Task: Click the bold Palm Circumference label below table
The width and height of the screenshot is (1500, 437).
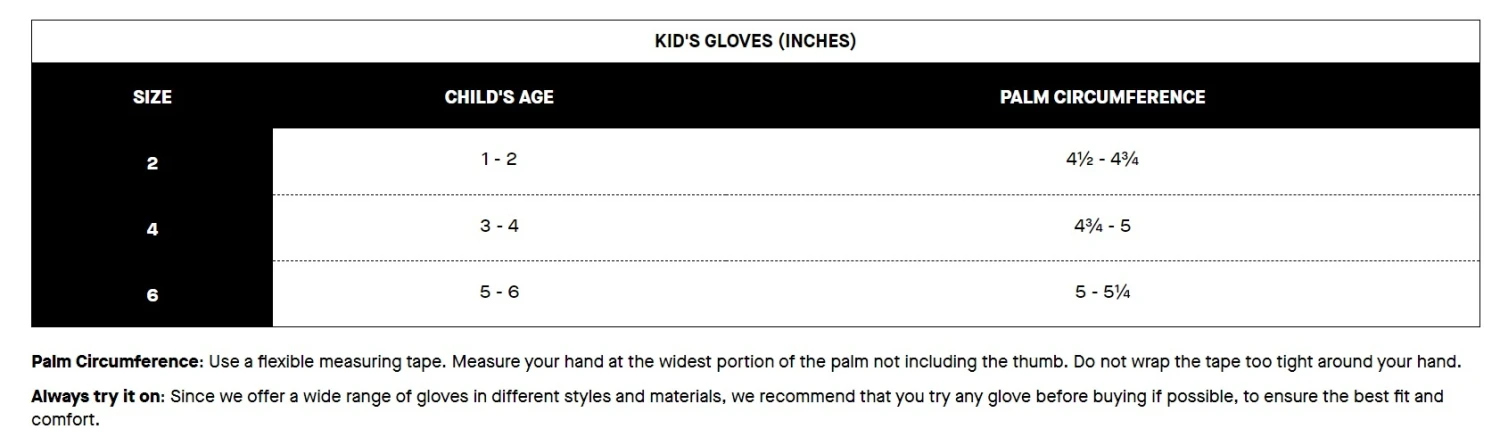Action: coord(117,361)
